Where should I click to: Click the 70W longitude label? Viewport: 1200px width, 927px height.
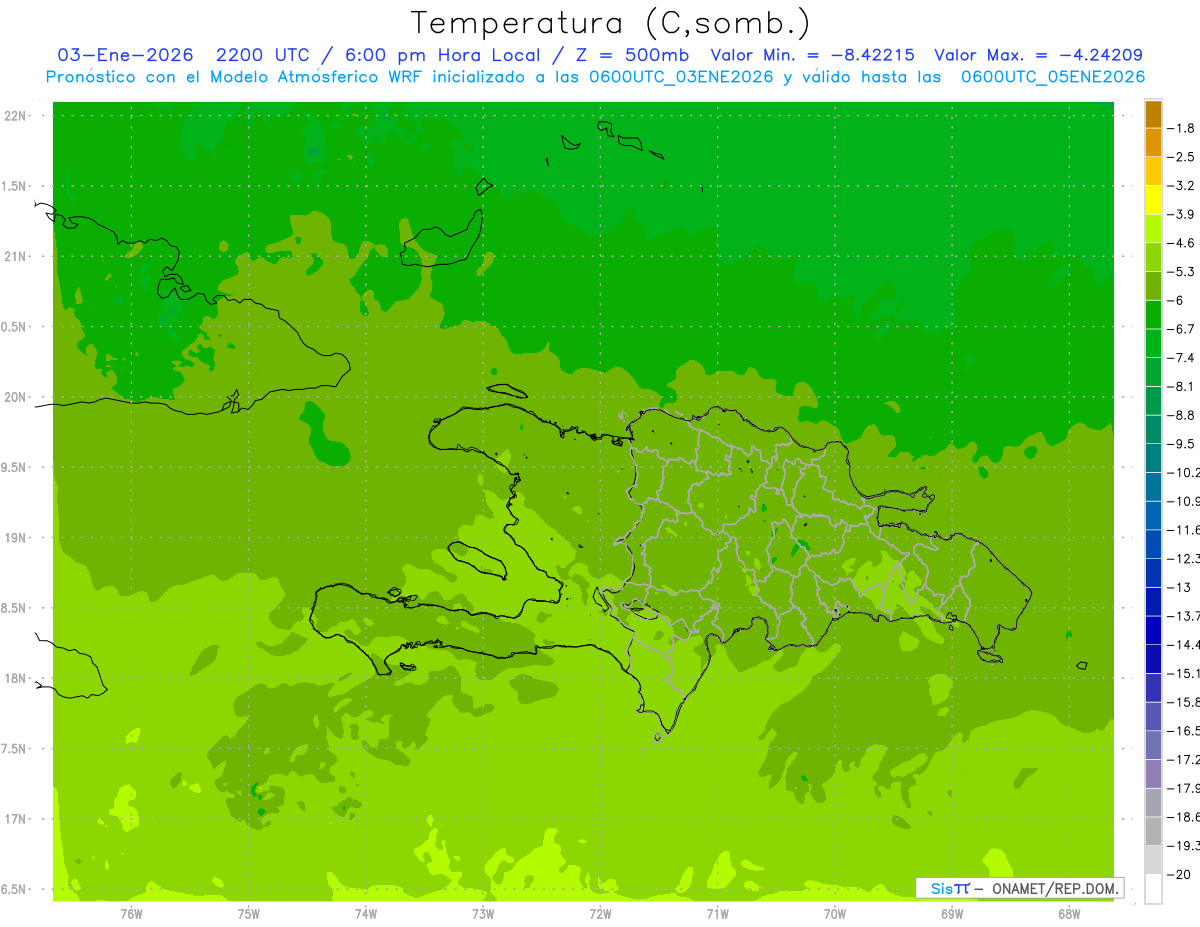pos(835,914)
